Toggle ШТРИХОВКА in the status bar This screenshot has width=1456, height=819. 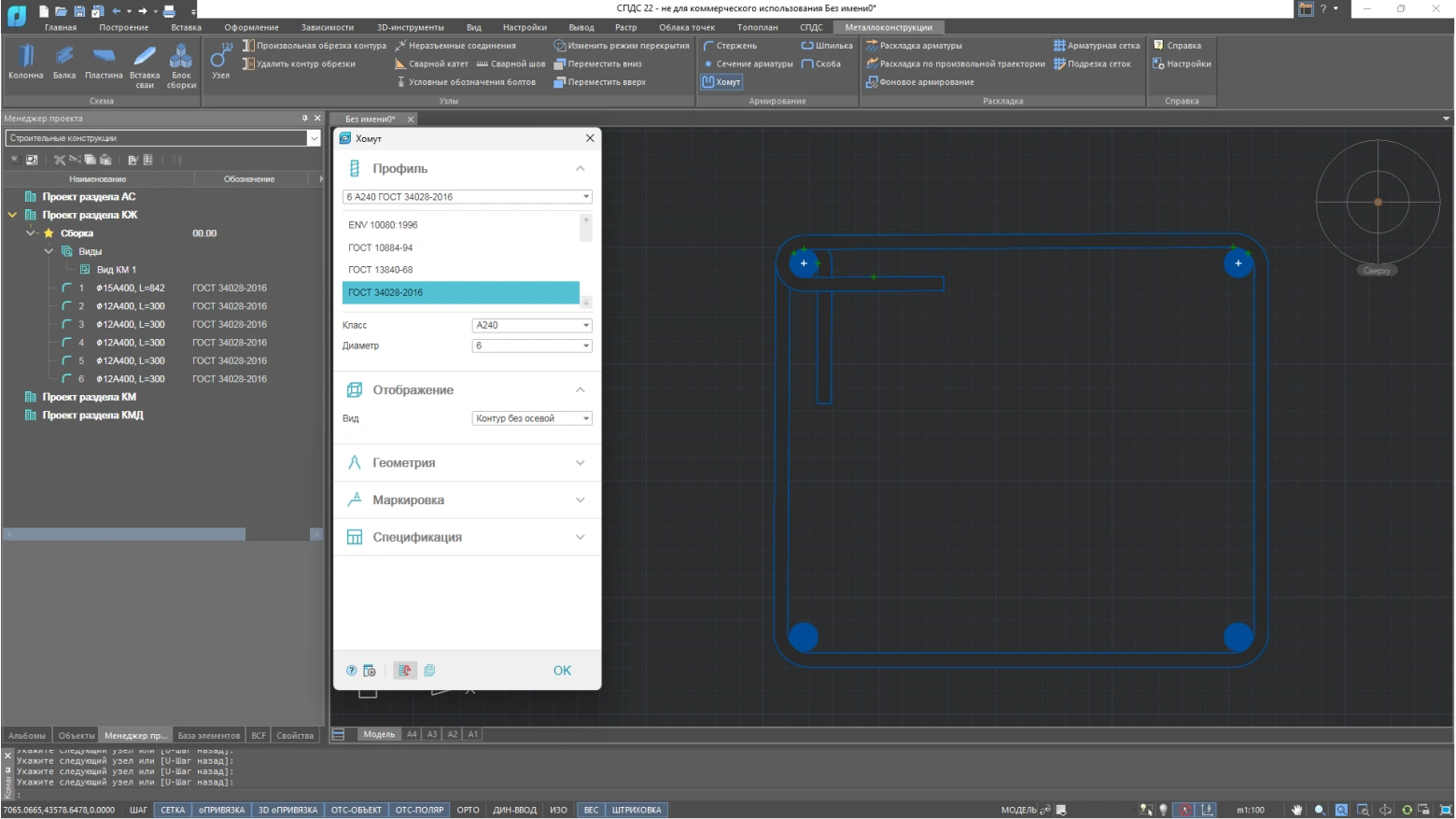[x=637, y=810]
